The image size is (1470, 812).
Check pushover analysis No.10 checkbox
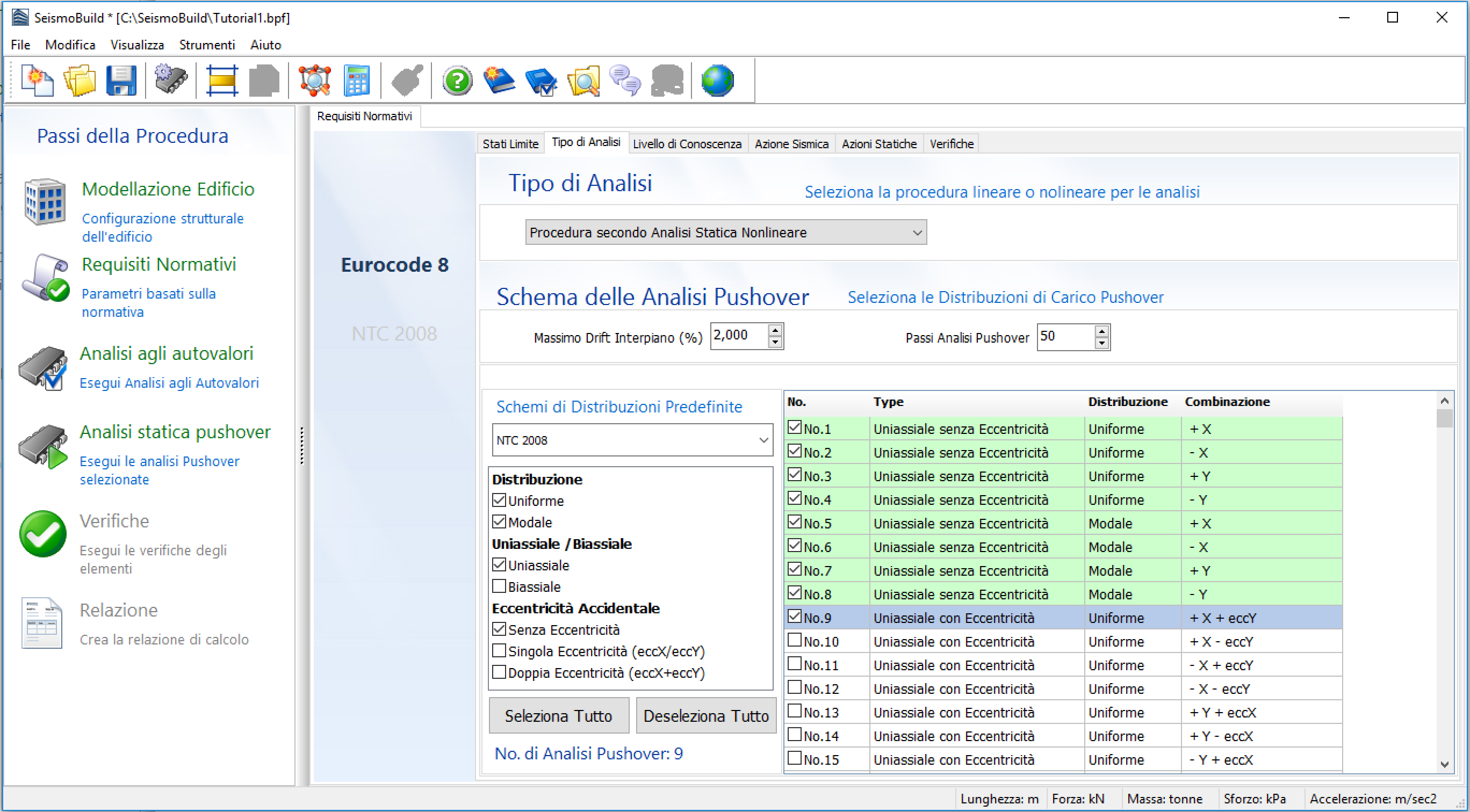tap(794, 640)
